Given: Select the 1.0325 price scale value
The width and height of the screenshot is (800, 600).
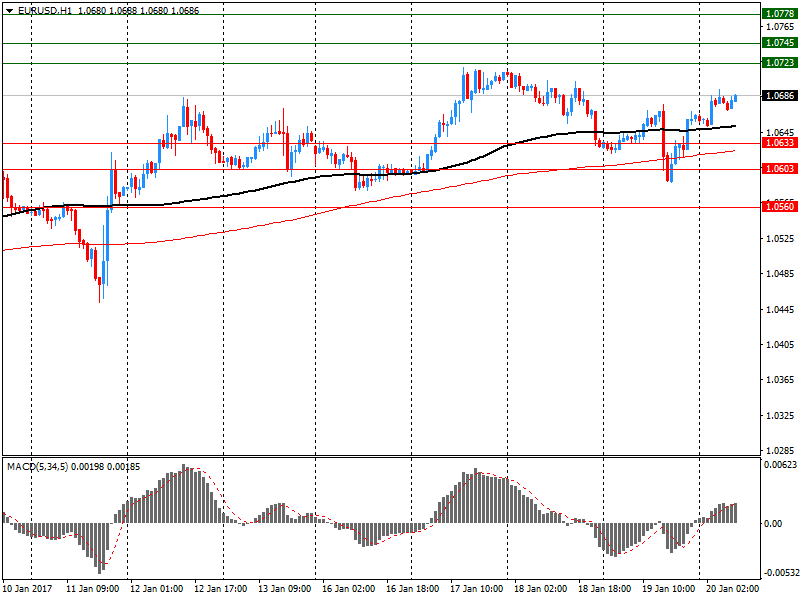Looking at the screenshot, I should pos(780,416).
